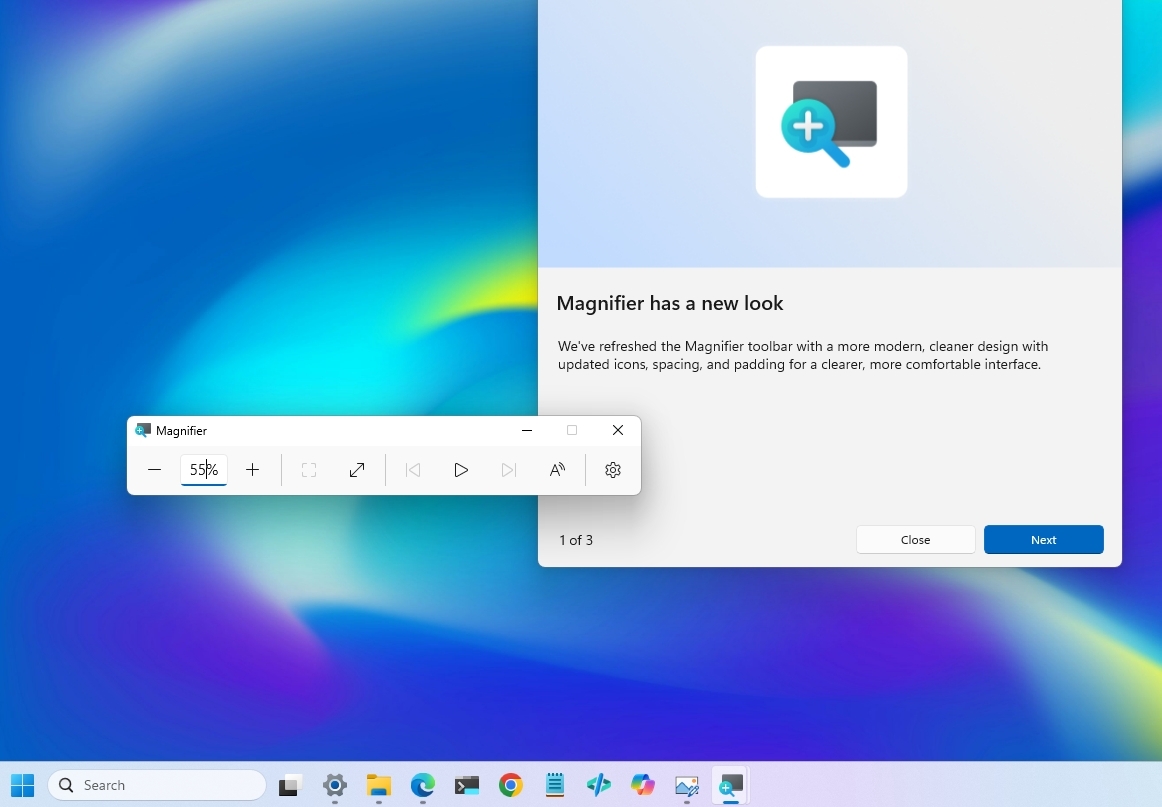Select the Magnifier icon in the taskbar
The image size is (1162, 807).
coord(731,786)
